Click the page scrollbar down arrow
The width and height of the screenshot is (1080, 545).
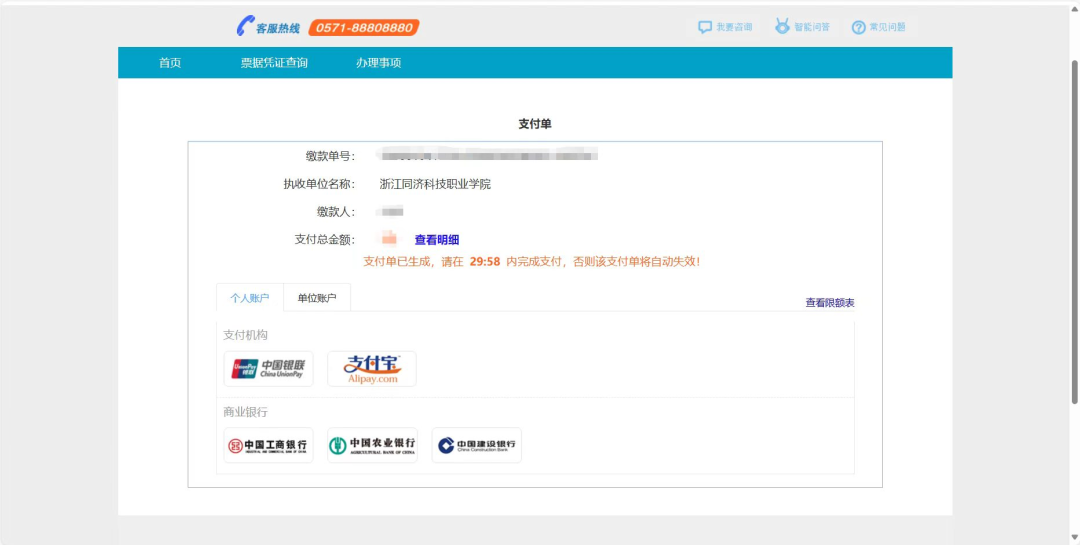[1074, 538]
